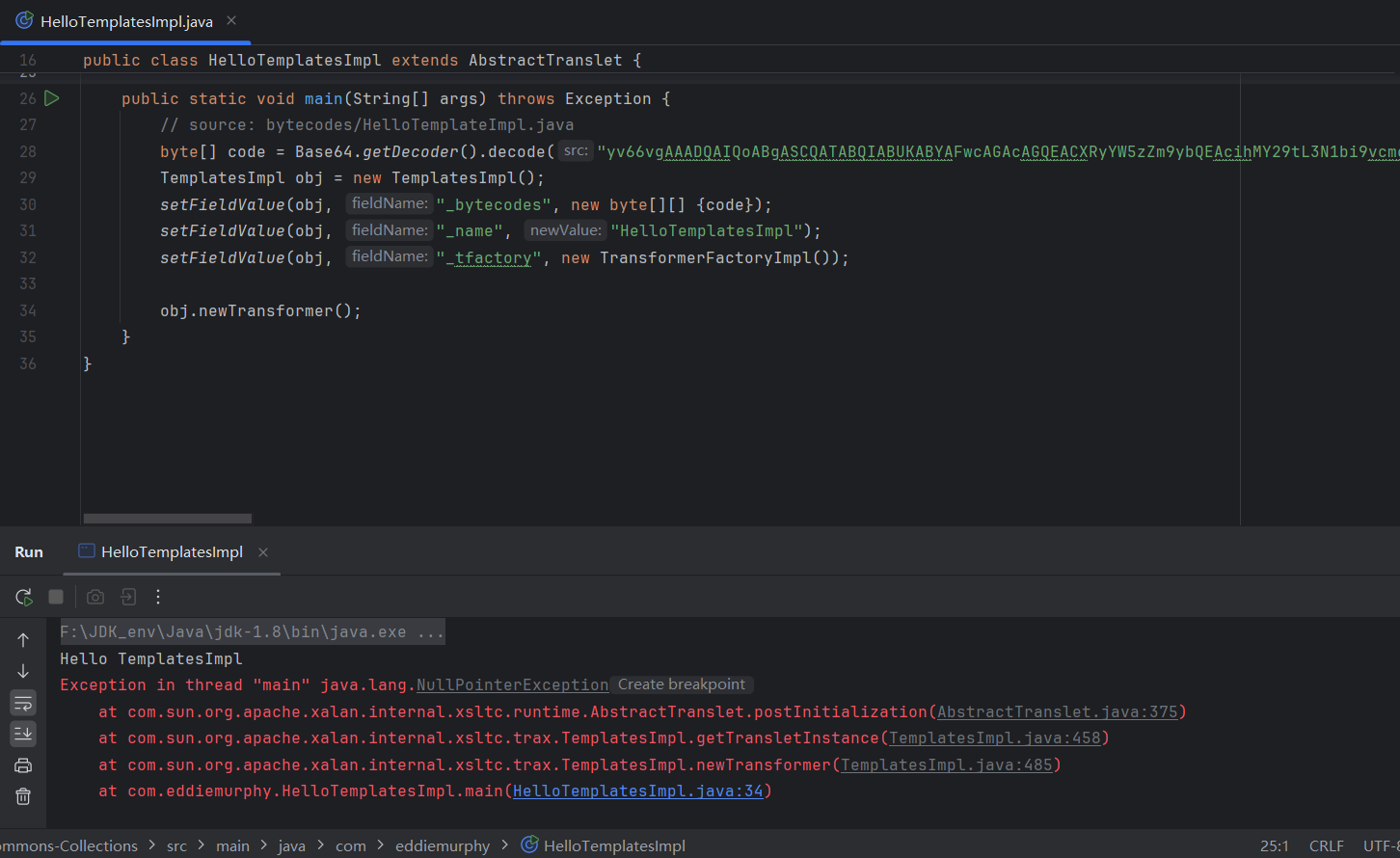Screen dimensions: 1400x858
Task: Click line number 34 in the gutter
Action: (x=28, y=310)
